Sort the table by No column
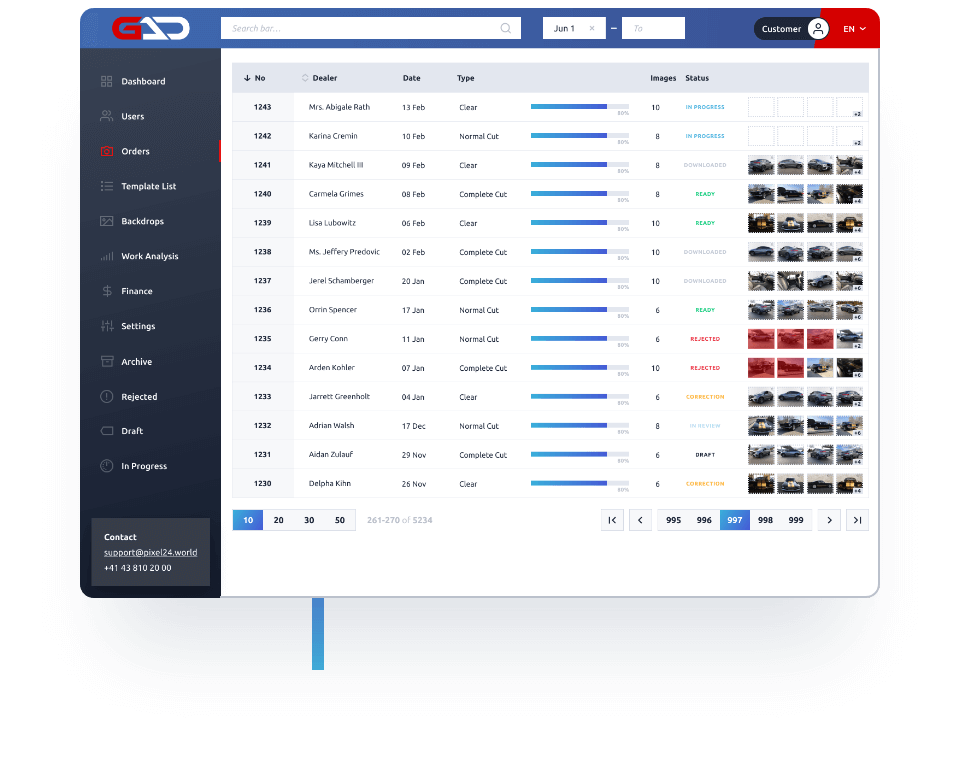 click(254, 78)
